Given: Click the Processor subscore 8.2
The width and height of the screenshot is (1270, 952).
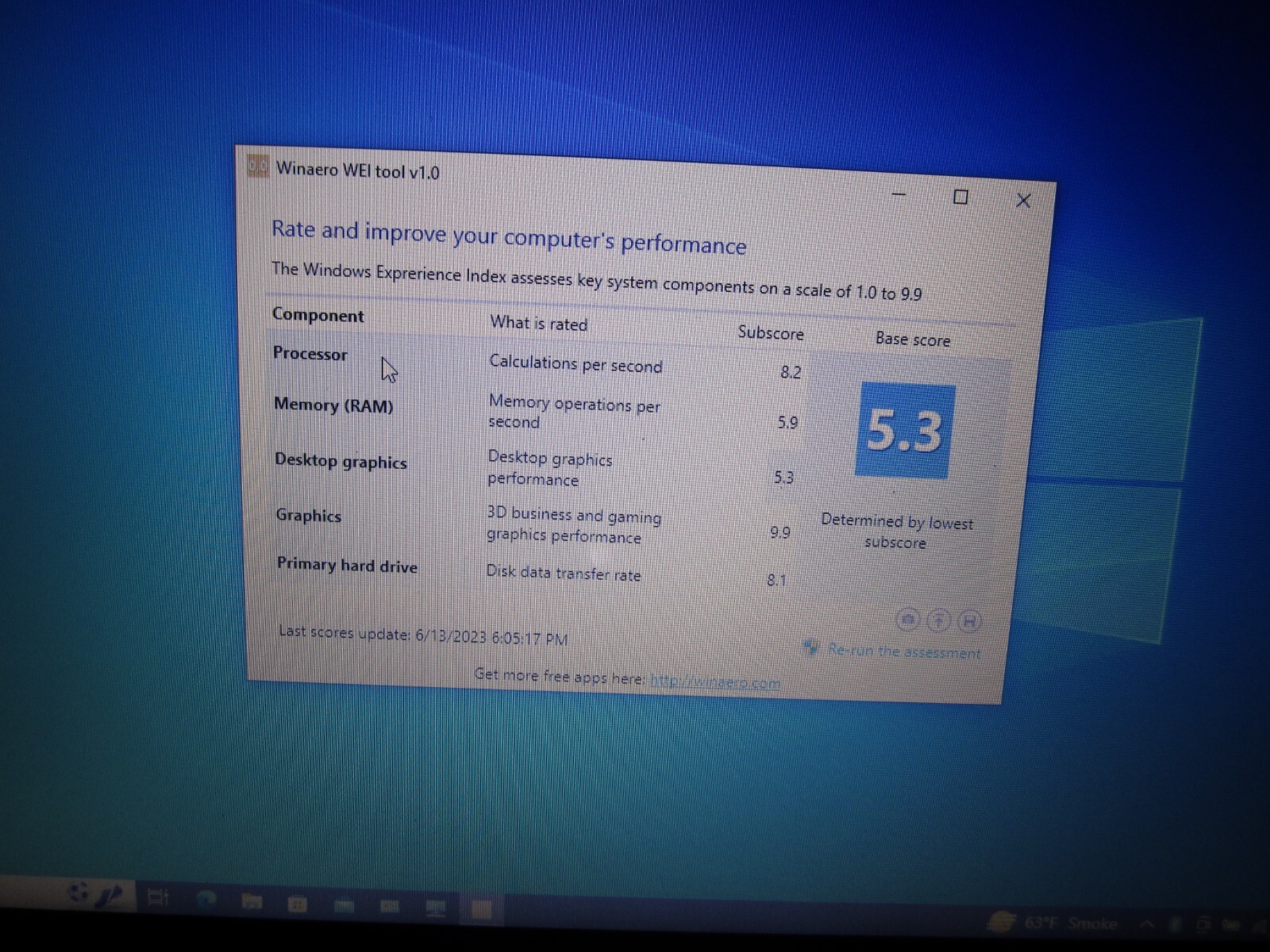Looking at the screenshot, I should click(x=791, y=372).
